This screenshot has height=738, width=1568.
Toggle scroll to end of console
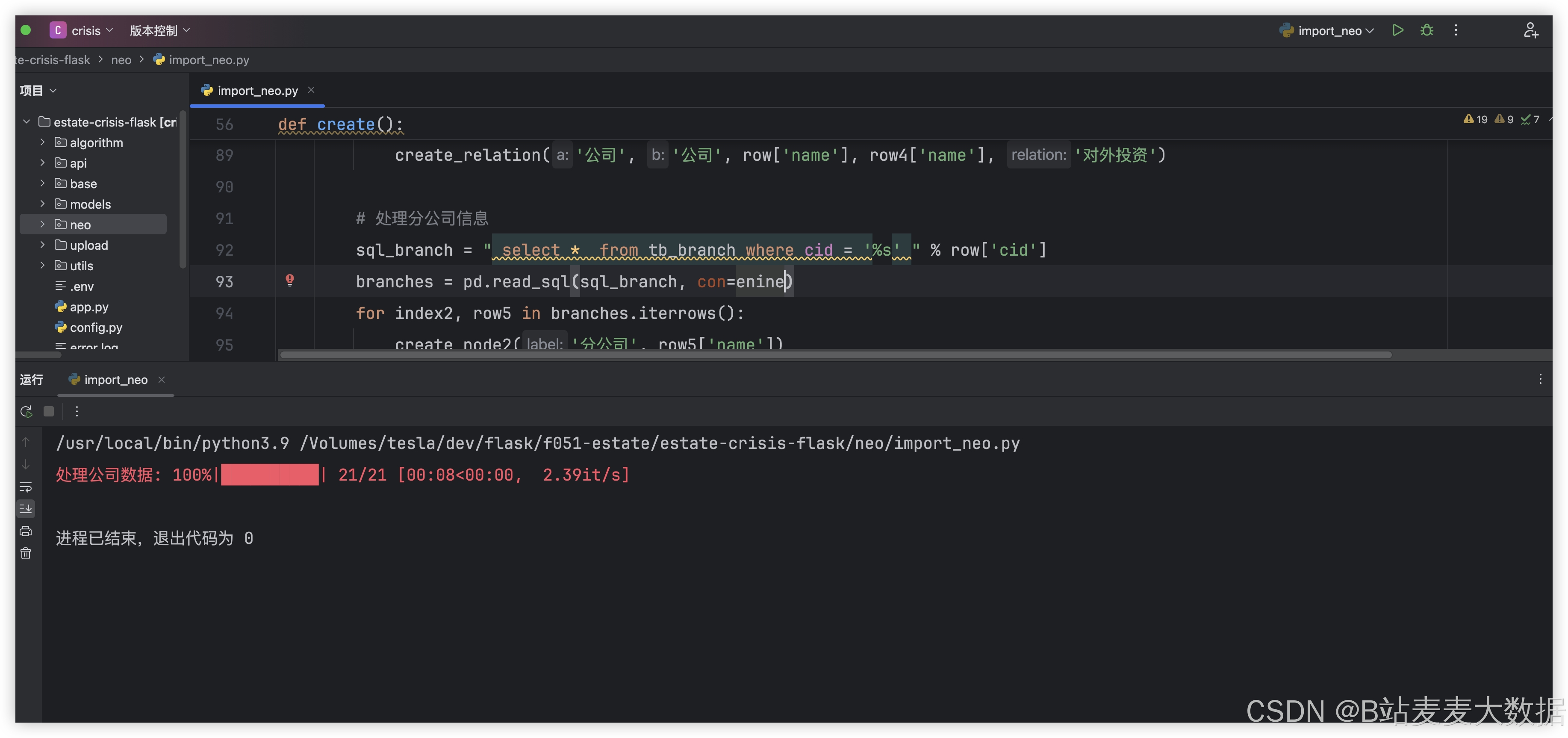(26, 508)
